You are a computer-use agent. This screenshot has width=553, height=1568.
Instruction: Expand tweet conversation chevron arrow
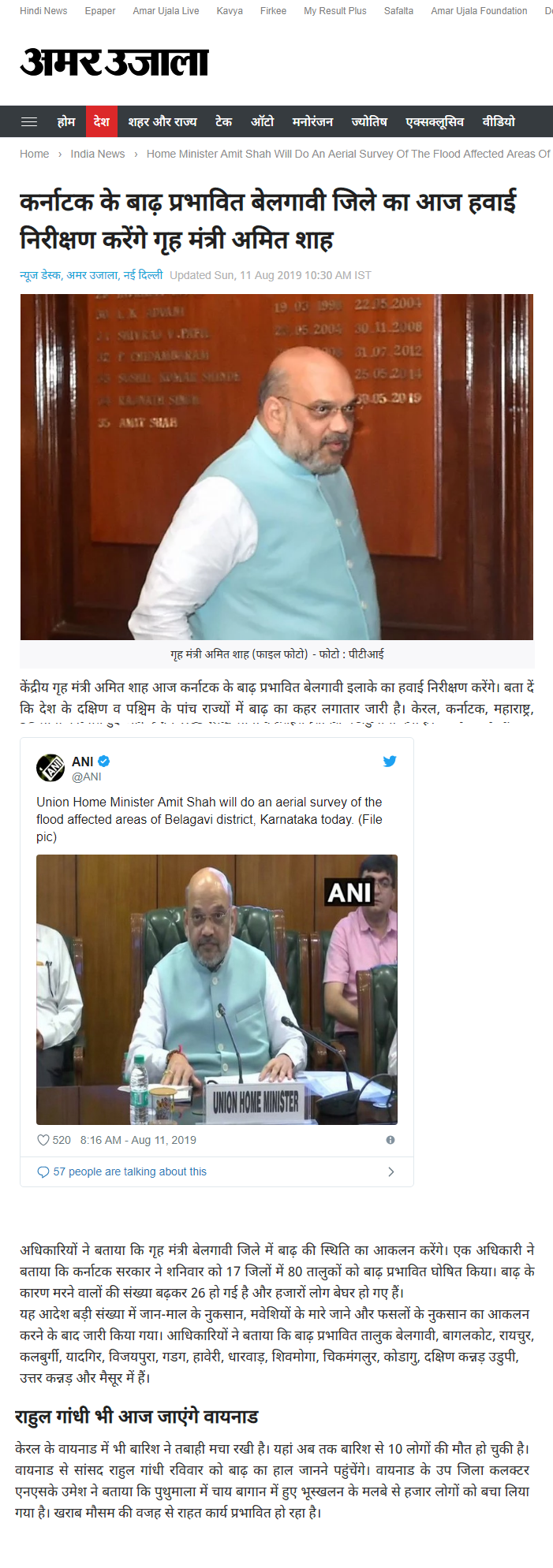391,1171
